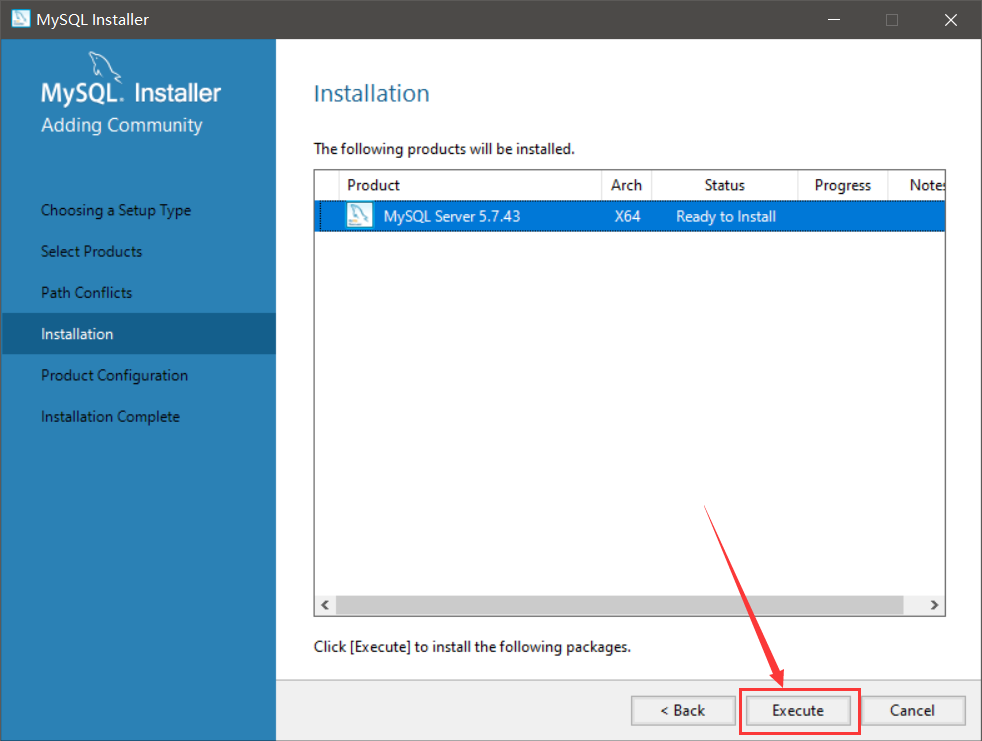Open Product Configuration step

[114, 375]
